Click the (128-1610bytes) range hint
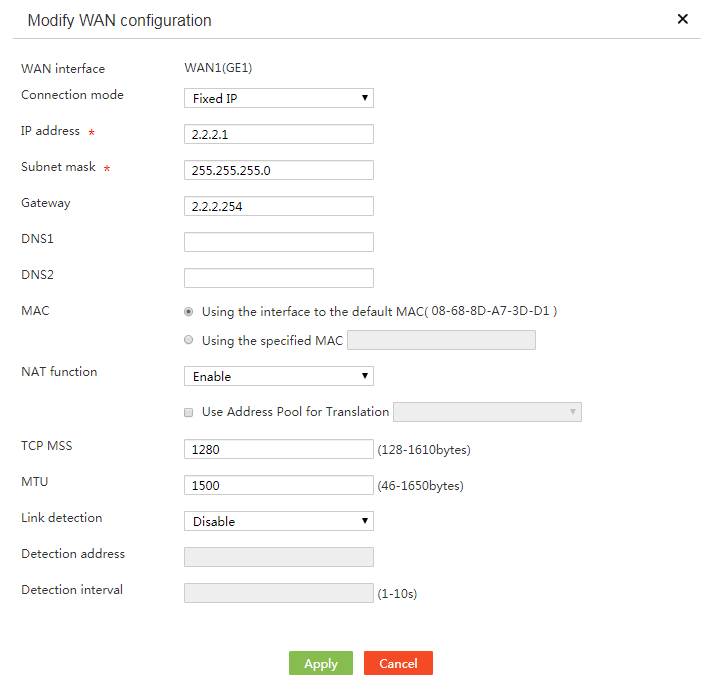Viewport: 712px width, 691px height. point(424,450)
